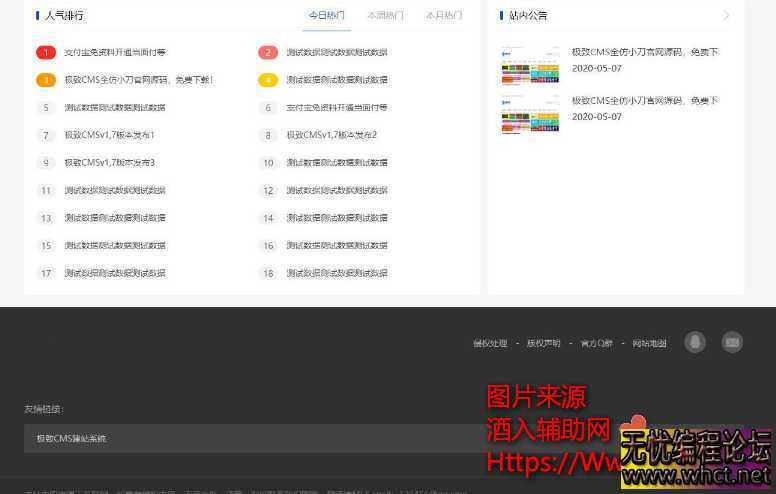Open the 版权声明 footer link
This screenshot has width=776, height=494.
[x=544, y=344]
